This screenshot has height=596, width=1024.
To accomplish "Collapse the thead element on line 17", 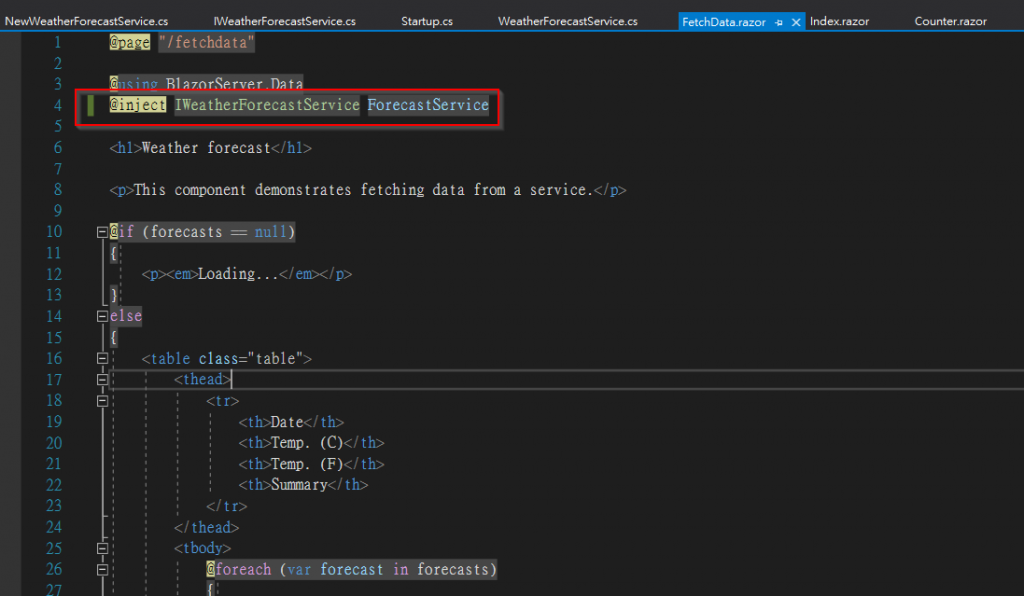I will click(102, 380).
